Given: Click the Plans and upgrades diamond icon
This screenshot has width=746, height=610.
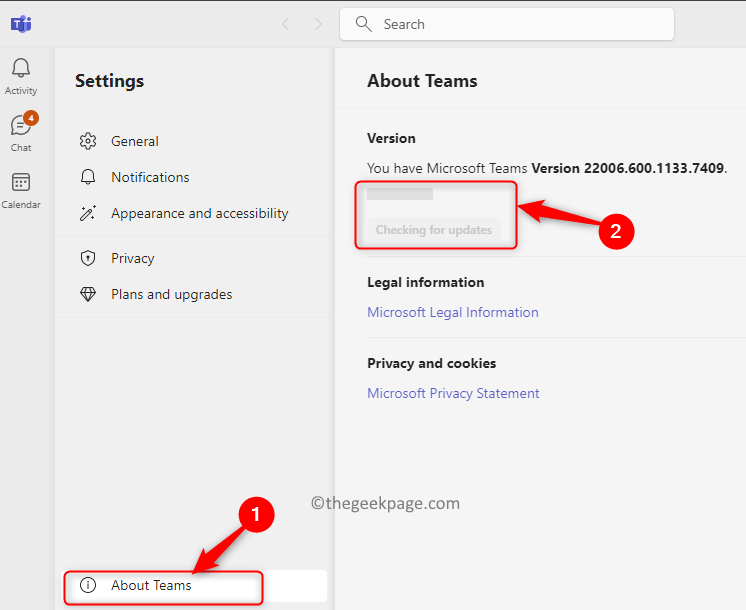Looking at the screenshot, I should pos(88,295).
